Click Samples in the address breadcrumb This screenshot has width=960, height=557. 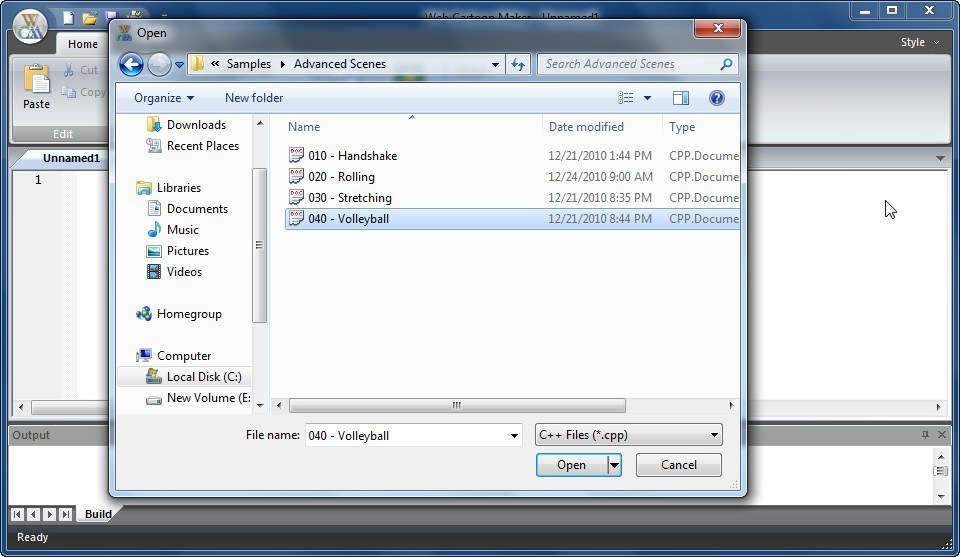(x=249, y=64)
